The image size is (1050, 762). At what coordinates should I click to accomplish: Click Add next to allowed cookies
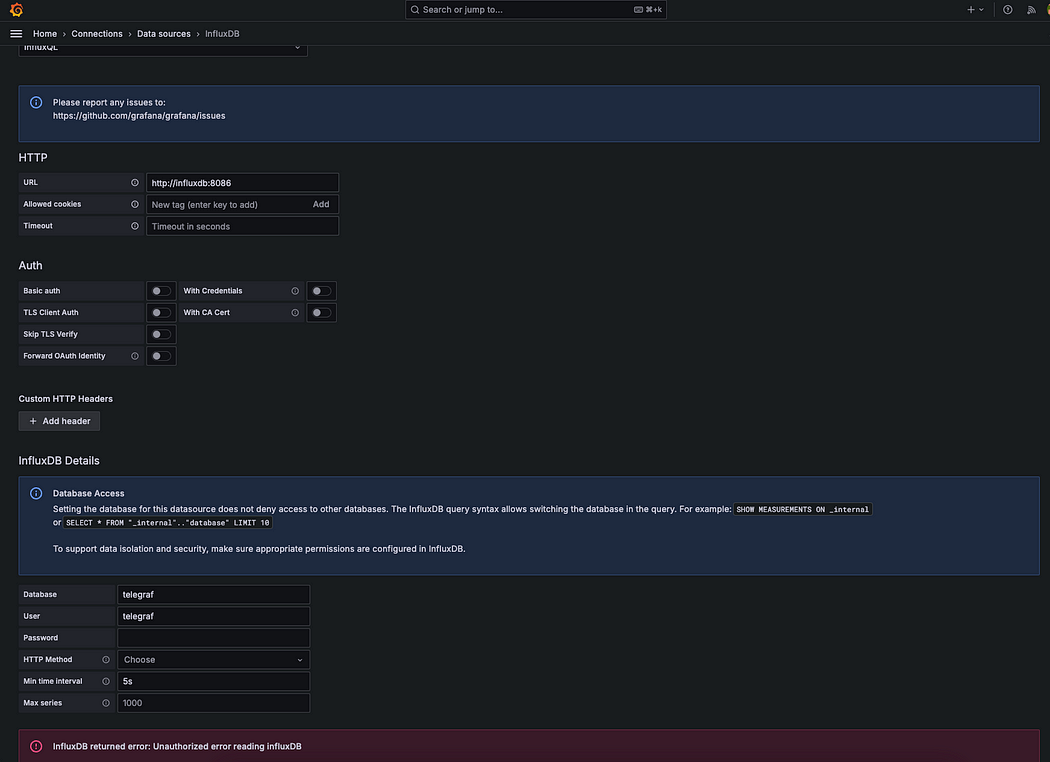[x=321, y=204]
